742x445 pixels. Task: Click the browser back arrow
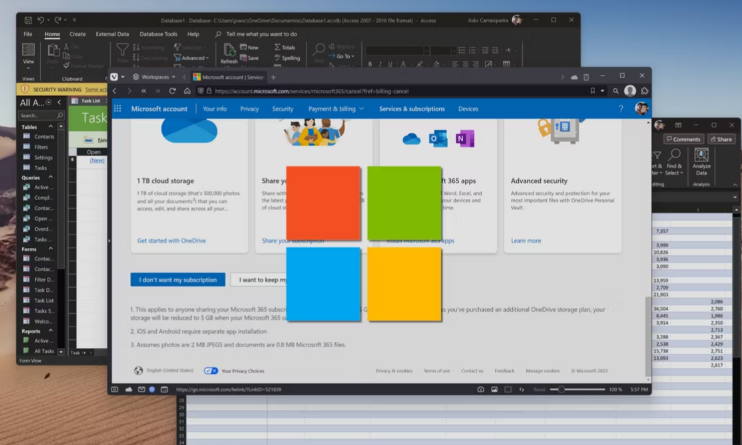pos(115,91)
